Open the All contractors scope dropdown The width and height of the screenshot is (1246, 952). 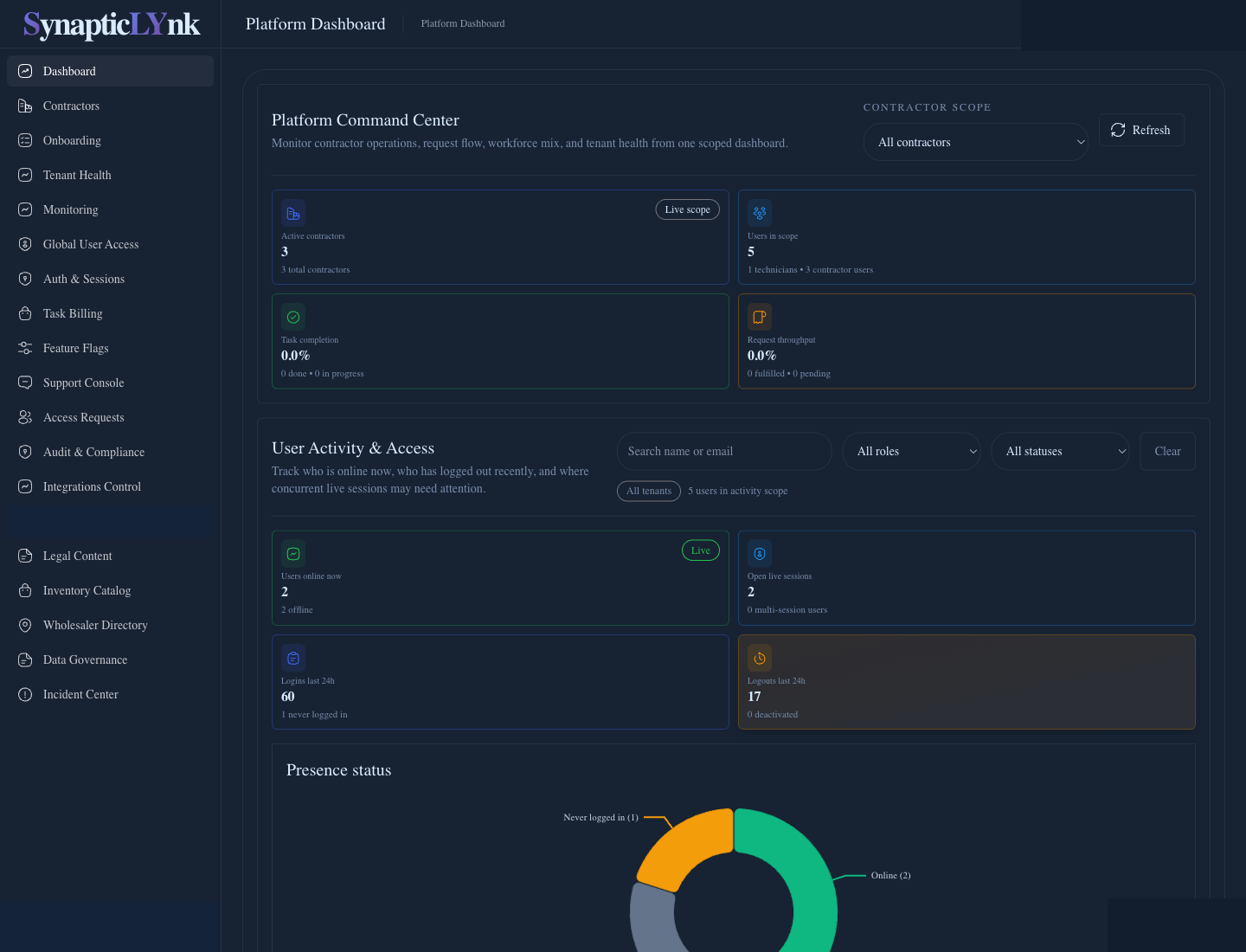pyautogui.click(x=976, y=142)
